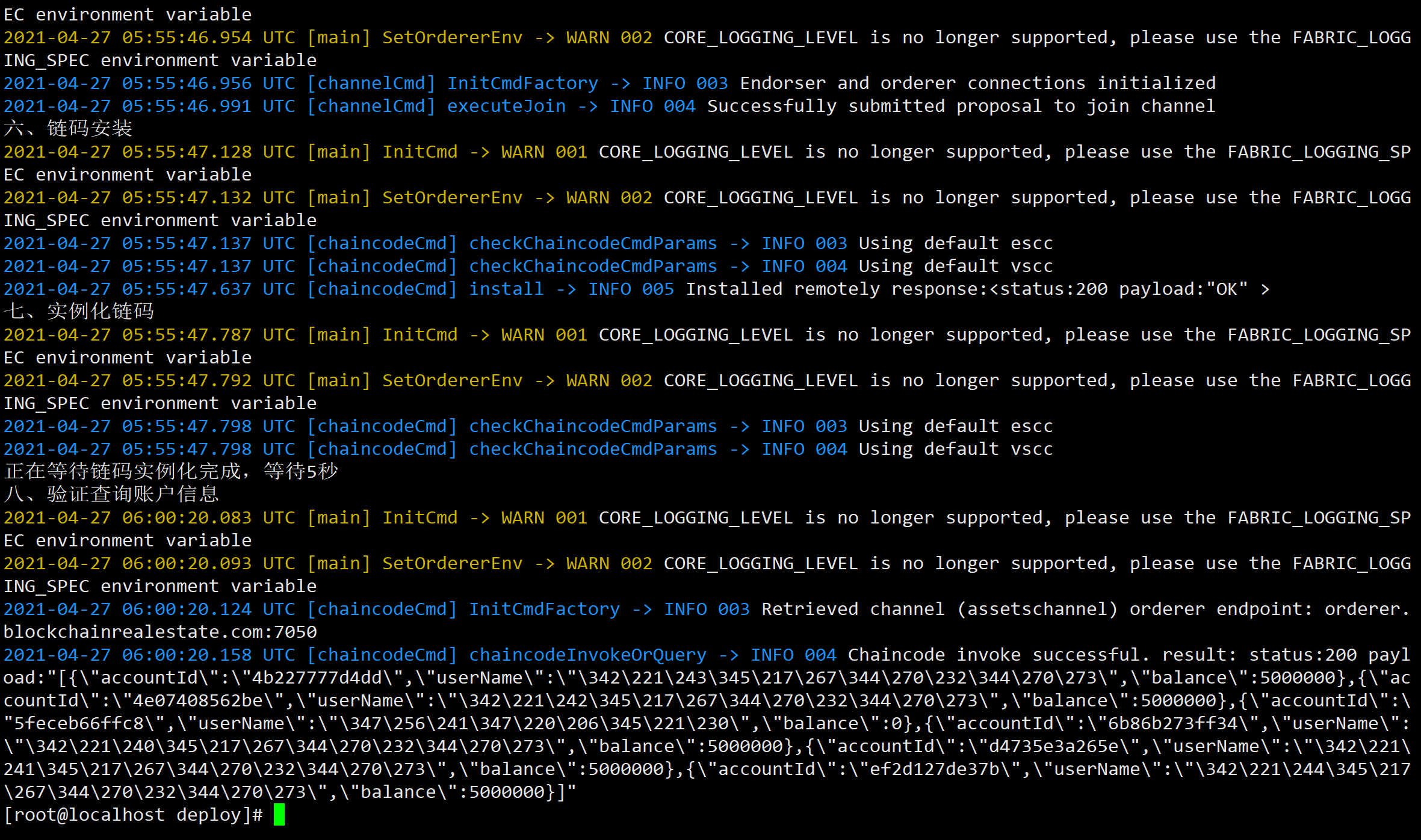Viewport: 1421px width, 840px height.
Task: Click the blockchainrealestate.com:7050 endpoint text
Action: pyautogui.click(x=160, y=632)
